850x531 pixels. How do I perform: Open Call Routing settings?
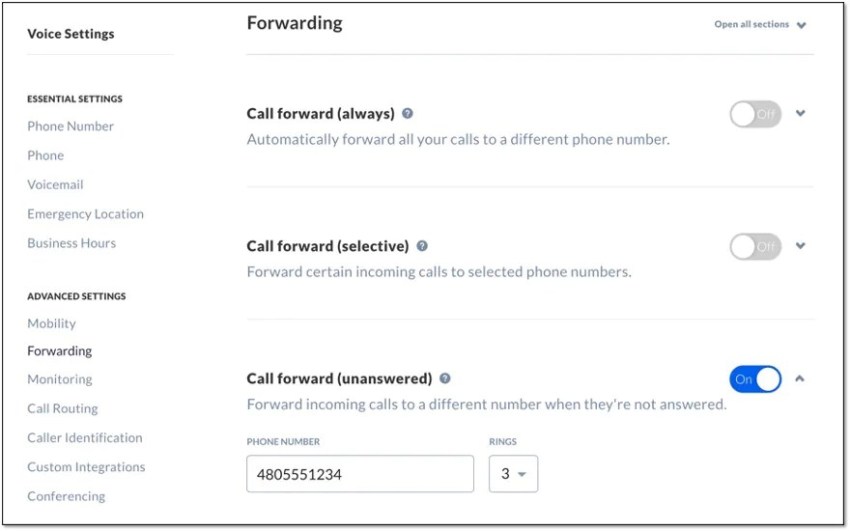[x=63, y=409]
